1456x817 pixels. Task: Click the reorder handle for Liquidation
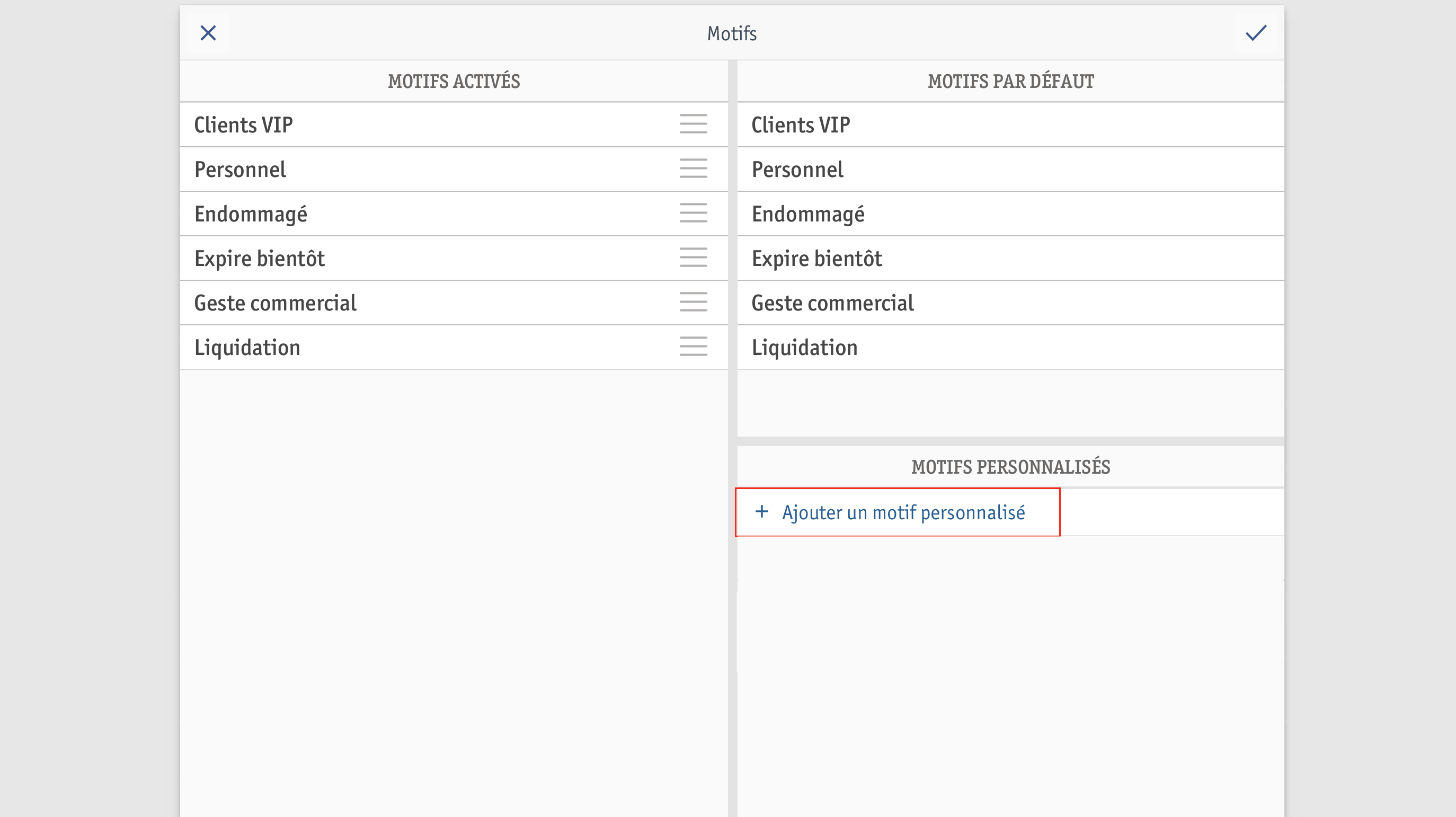pos(693,347)
